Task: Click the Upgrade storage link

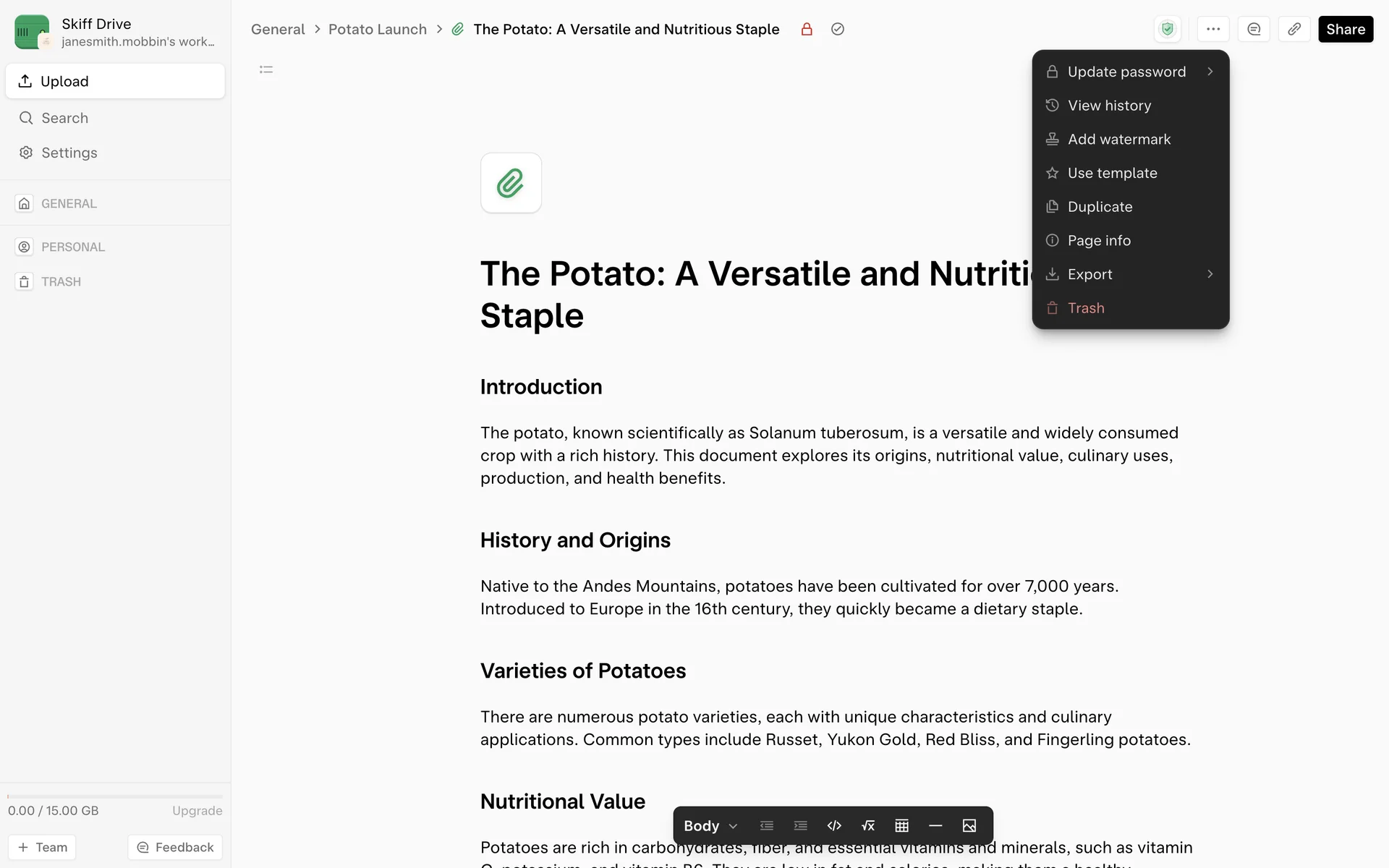Action: point(197,810)
